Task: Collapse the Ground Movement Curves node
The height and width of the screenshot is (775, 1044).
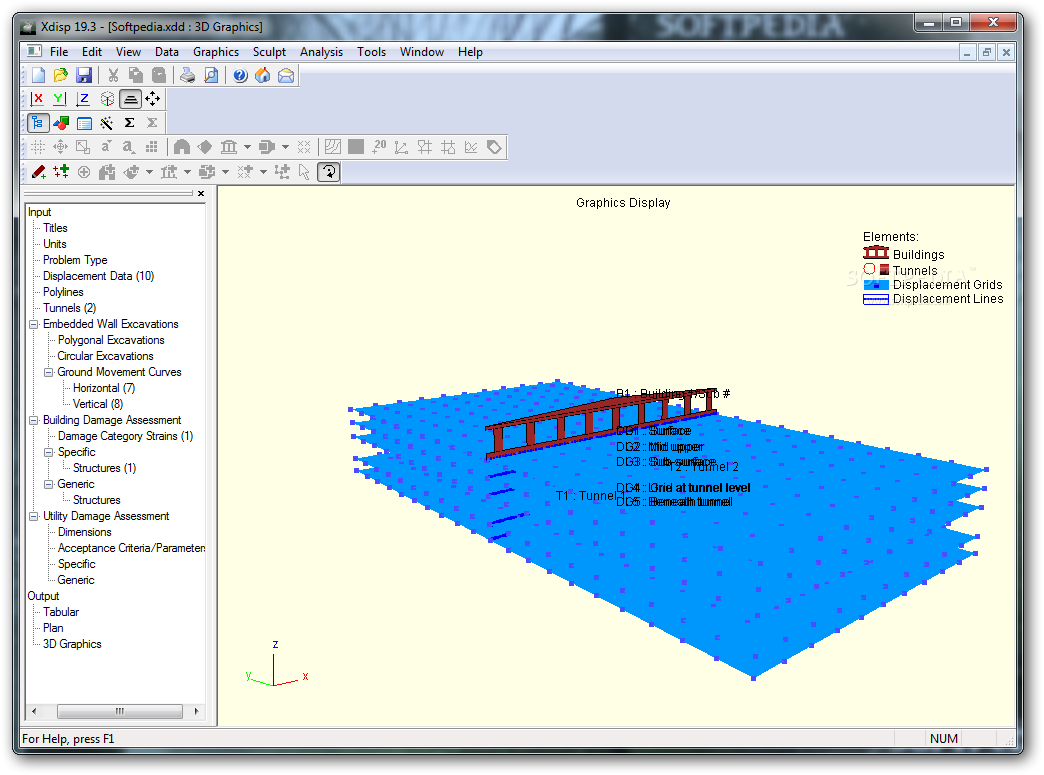Action: (x=48, y=372)
